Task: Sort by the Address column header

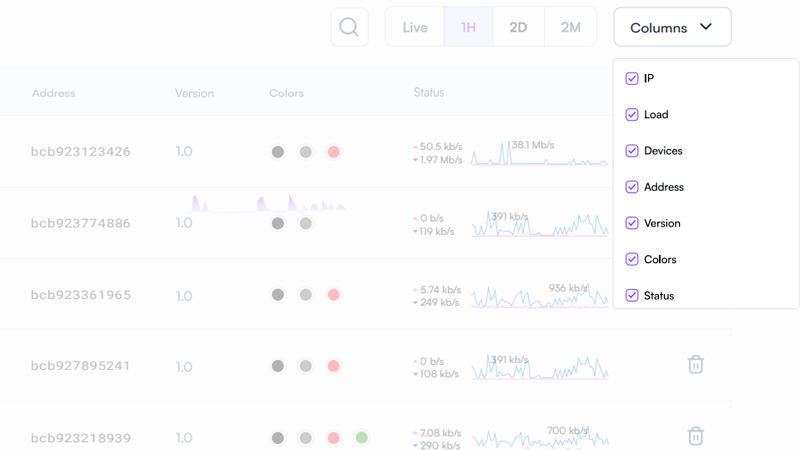Action: pos(53,93)
